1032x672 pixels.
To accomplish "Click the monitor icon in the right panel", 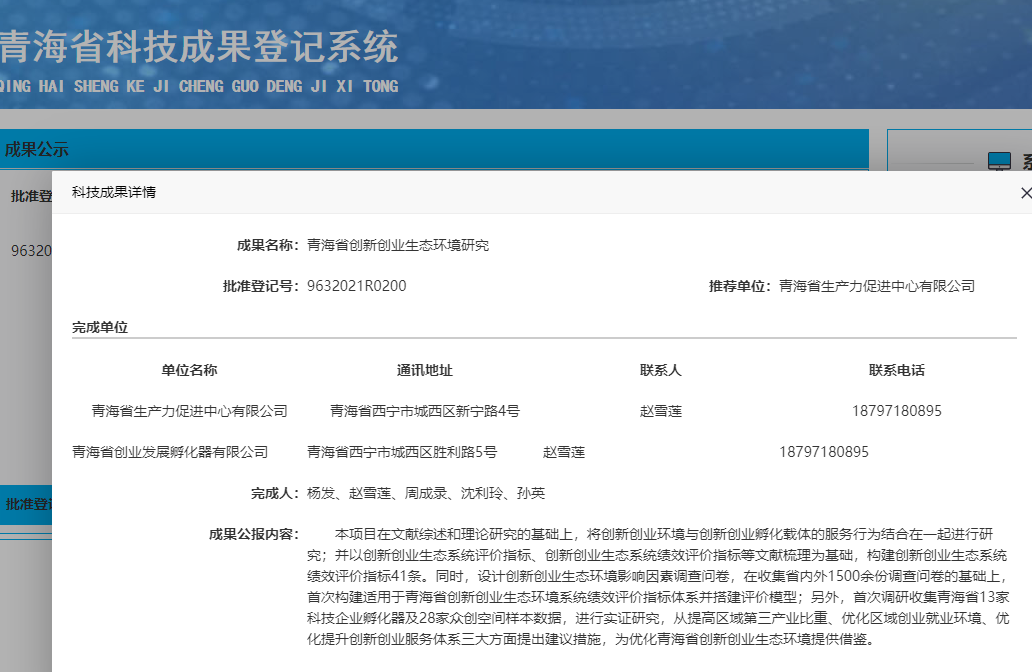I will (x=999, y=162).
